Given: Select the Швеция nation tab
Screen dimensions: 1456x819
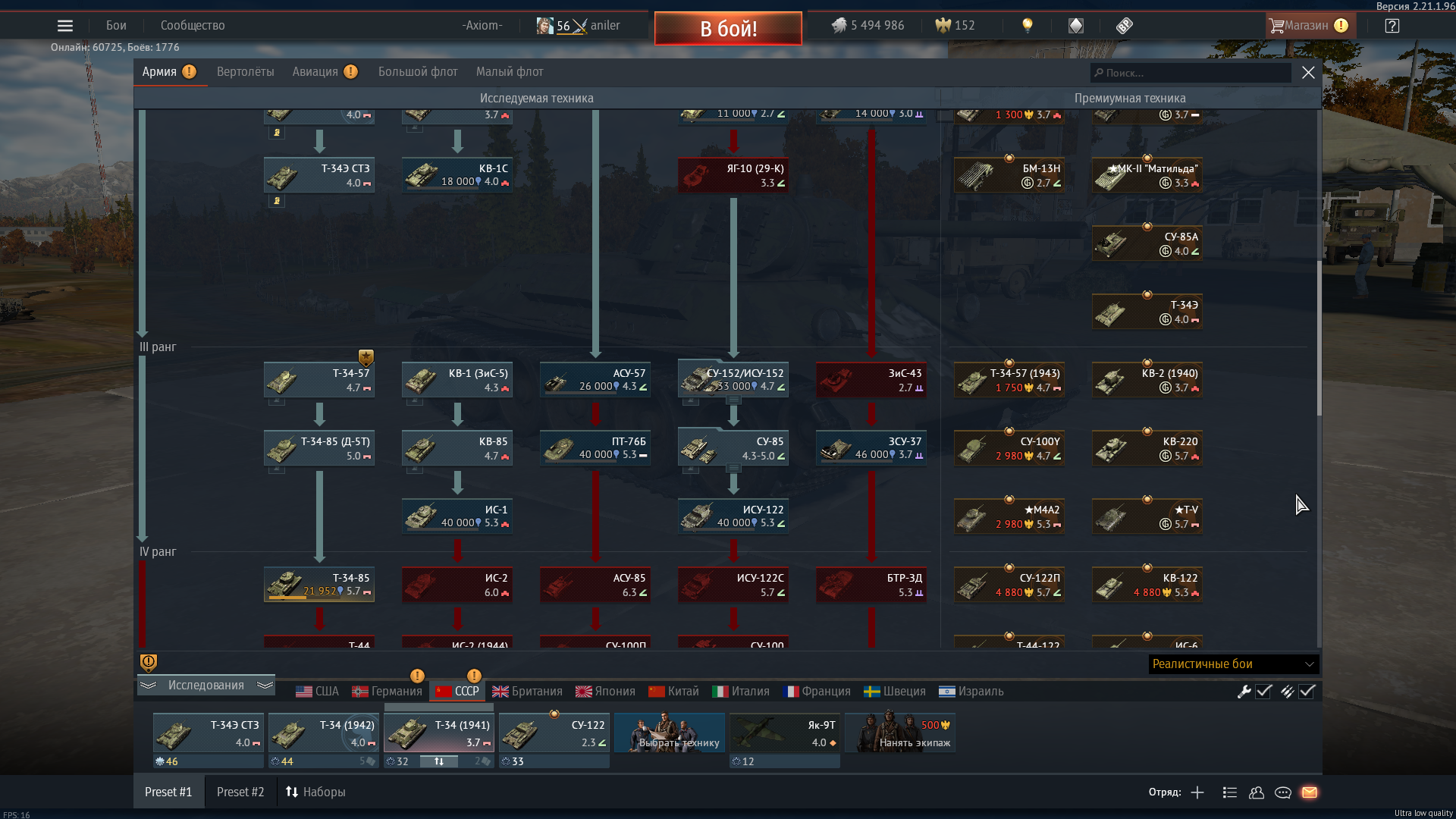Looking at the screenshot, I should (x=895, y=692).
